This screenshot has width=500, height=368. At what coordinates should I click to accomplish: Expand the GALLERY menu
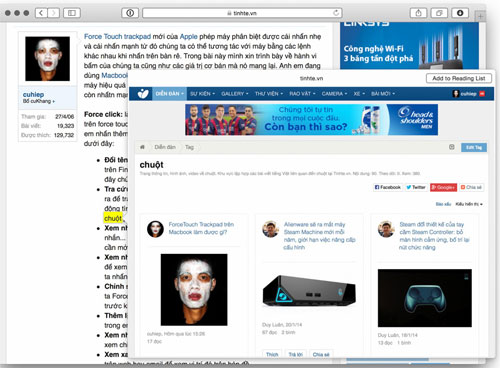235,94
